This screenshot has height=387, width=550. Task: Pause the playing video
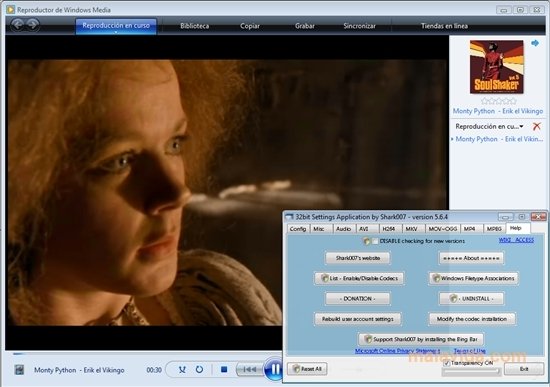click(274, 369)
